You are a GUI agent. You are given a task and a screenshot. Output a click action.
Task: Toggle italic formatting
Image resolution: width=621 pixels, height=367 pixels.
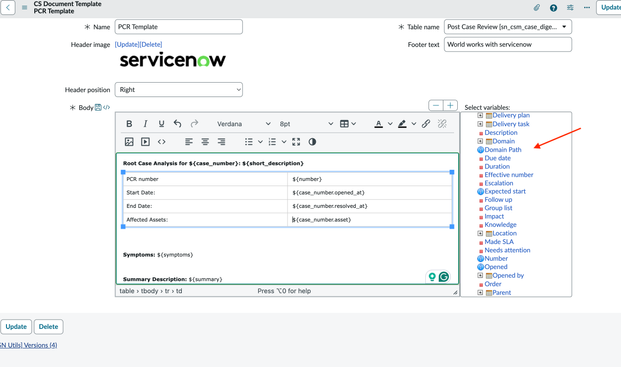tap(145, 124)
